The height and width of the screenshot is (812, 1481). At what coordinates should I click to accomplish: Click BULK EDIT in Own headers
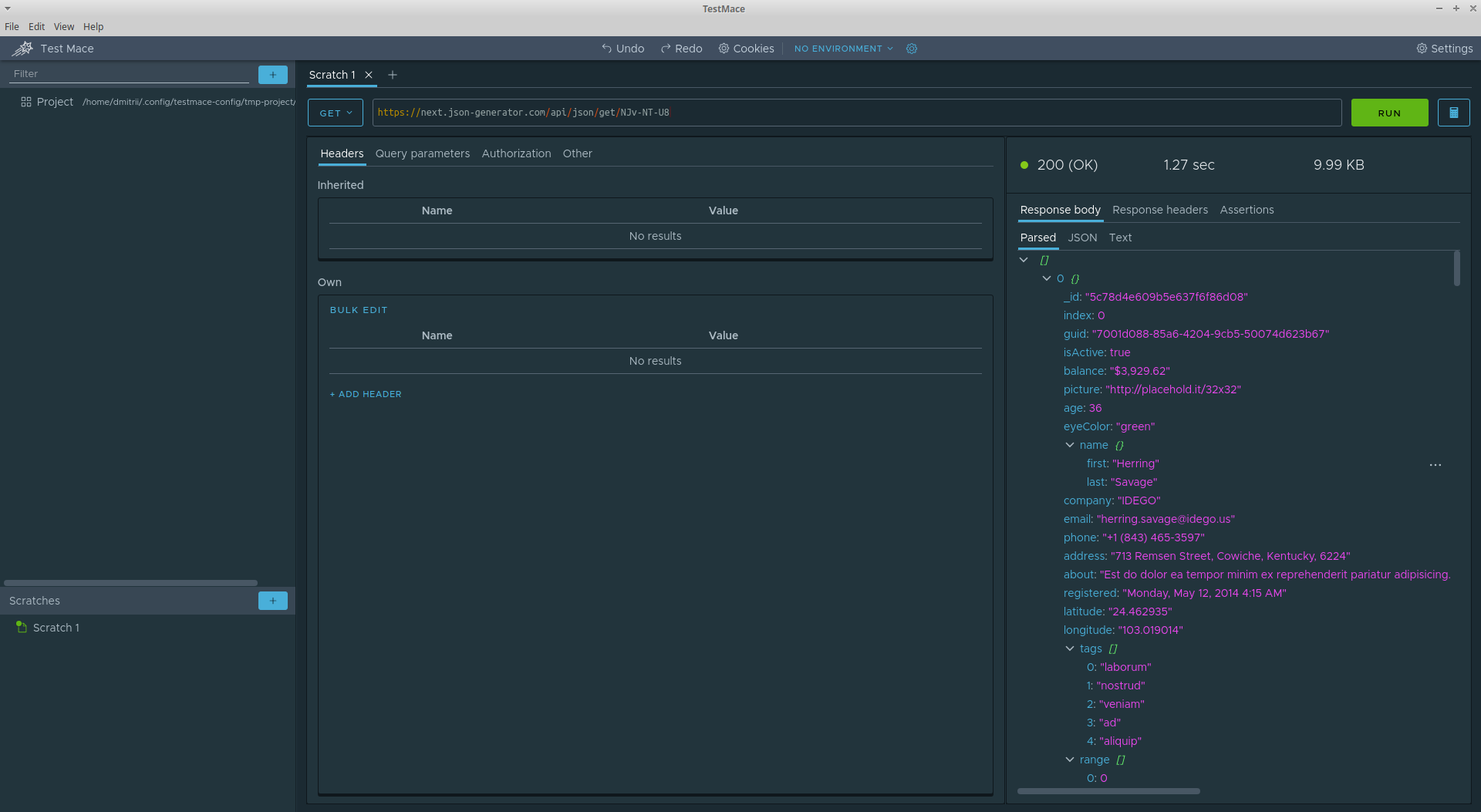click(x=359, y=310)
